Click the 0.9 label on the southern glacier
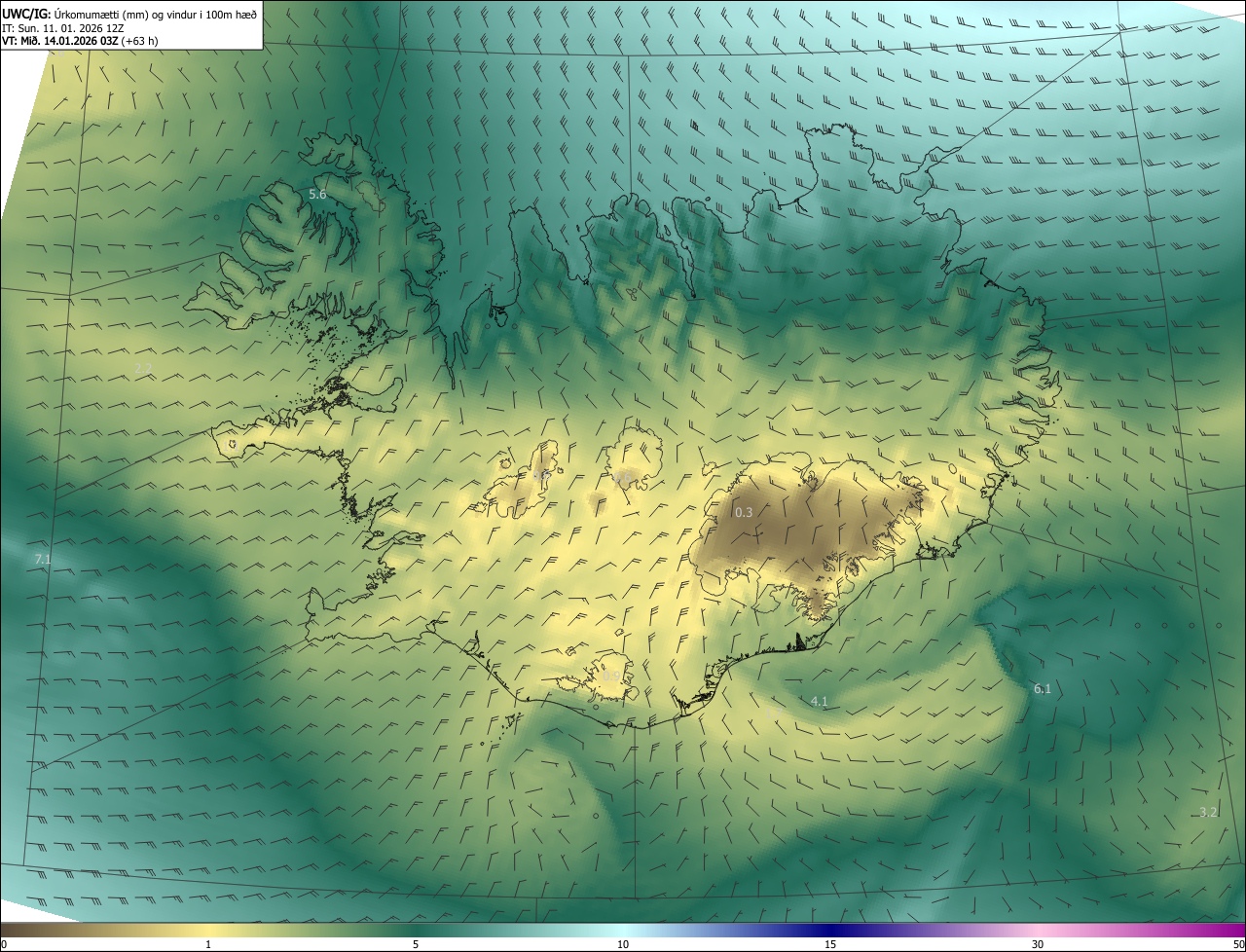Screen dimensions: 1246x952 pos(611,676)
